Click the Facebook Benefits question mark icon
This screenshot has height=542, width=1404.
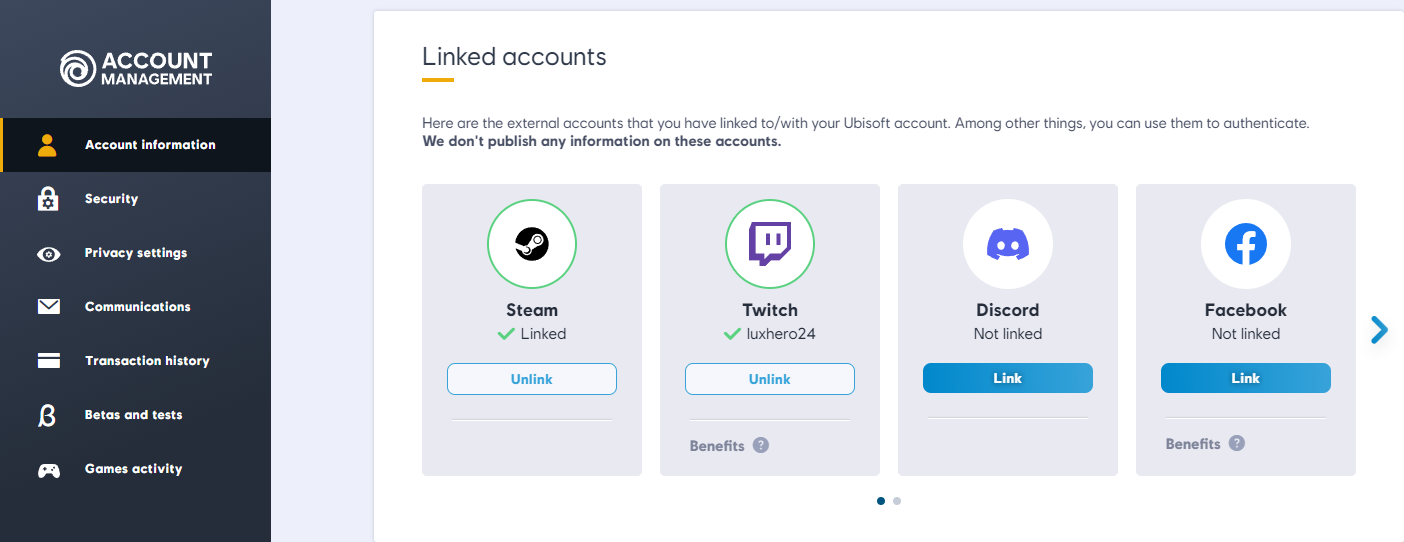(x=1237, y=443)
